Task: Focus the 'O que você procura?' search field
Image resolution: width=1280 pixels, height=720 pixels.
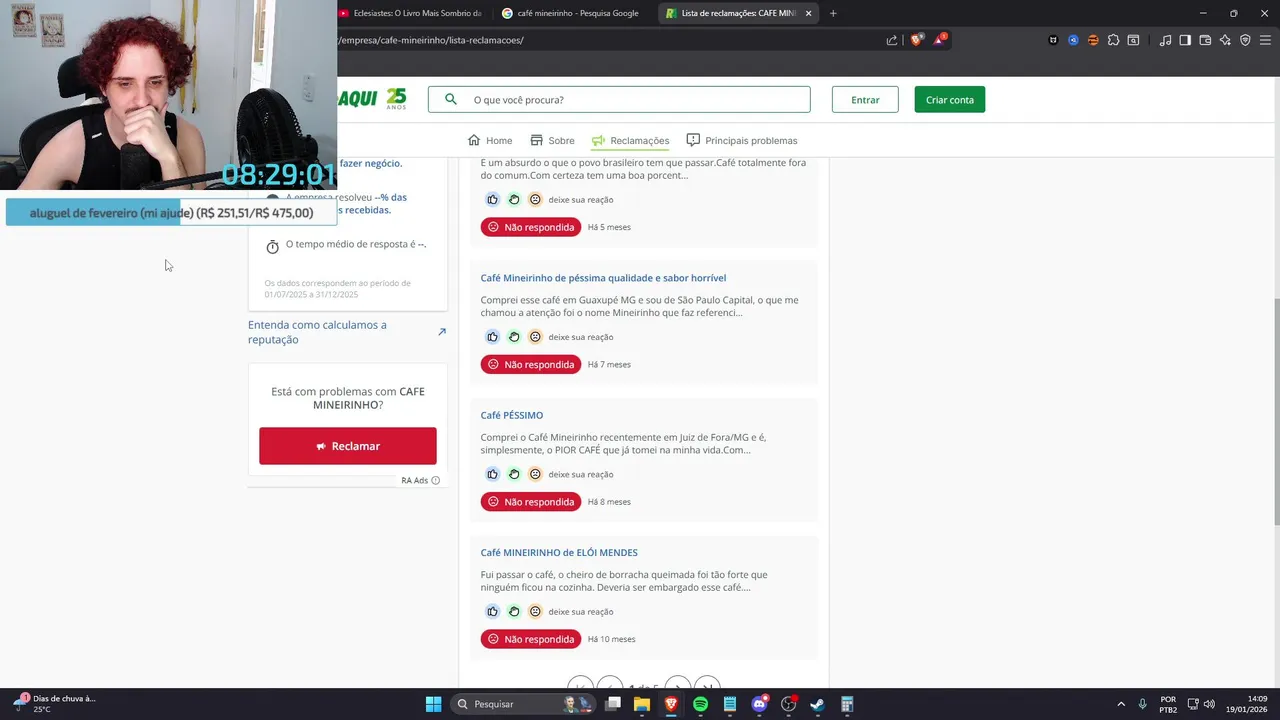Action: click(619, 99)
